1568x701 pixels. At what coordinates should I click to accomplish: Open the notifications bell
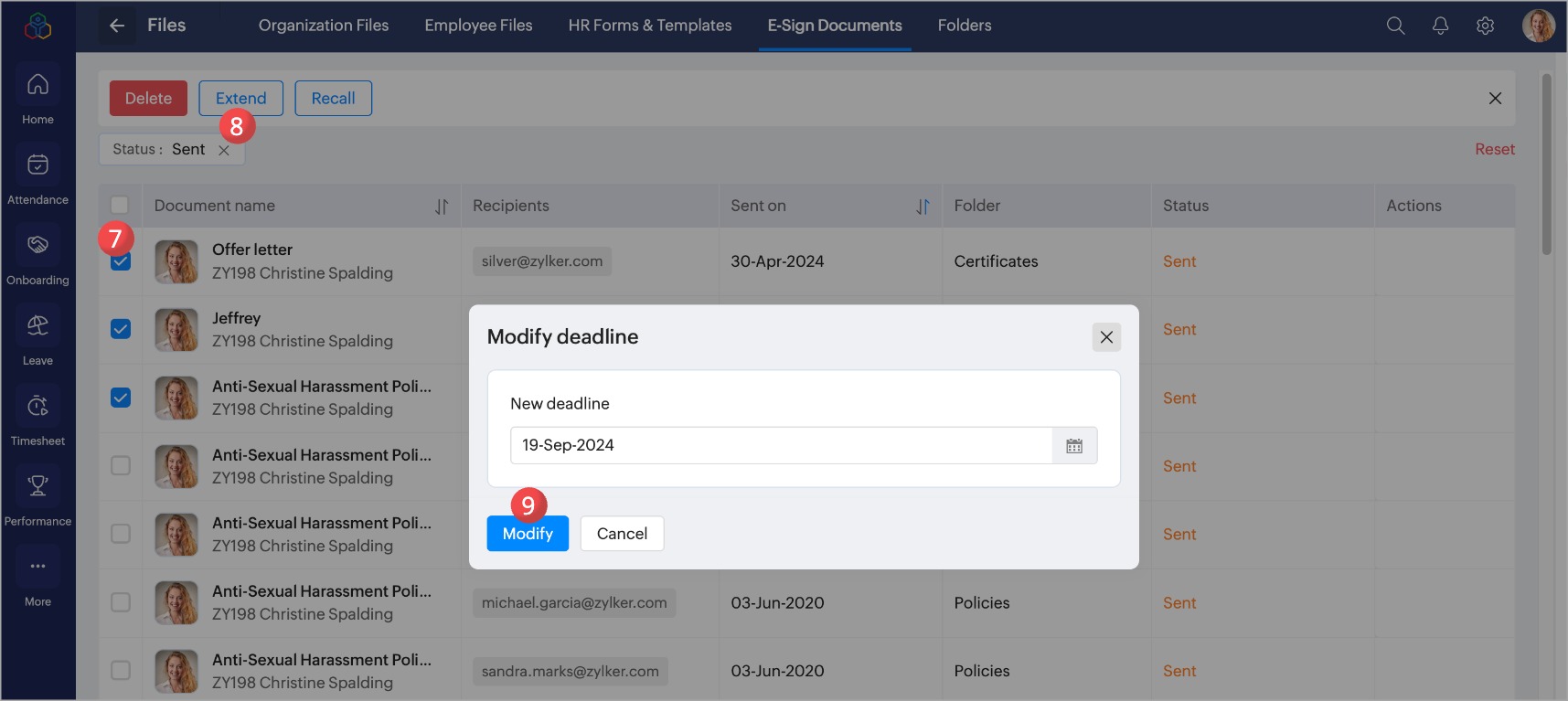[x=1440, y=26]
